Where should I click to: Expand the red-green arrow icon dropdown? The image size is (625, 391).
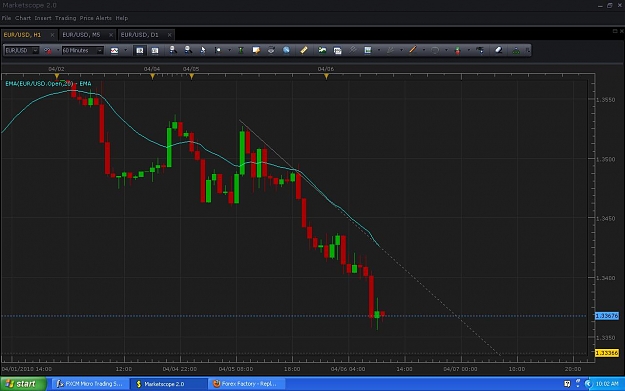click(468, 51)
